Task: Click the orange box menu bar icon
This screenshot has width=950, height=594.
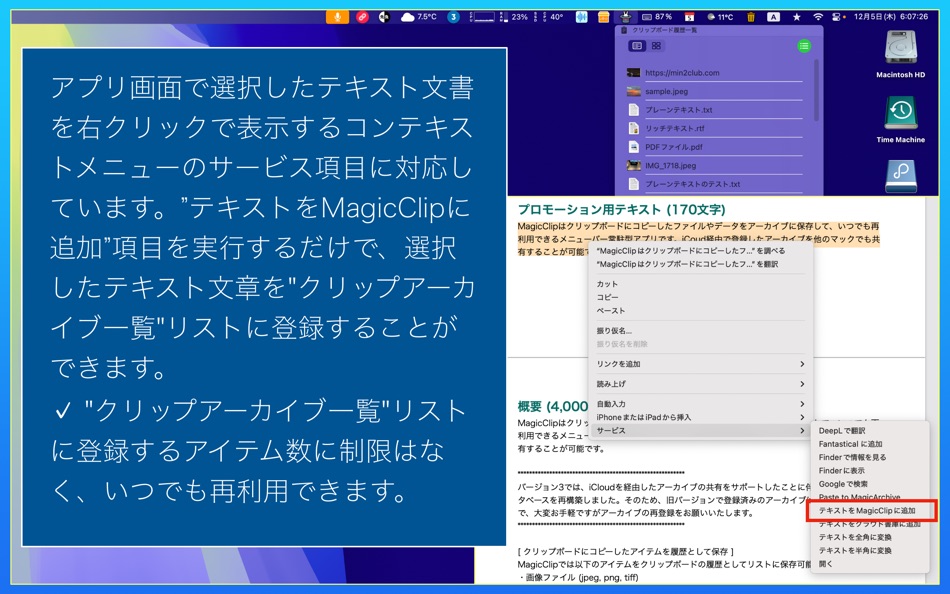Action: (x=603, y=17)
